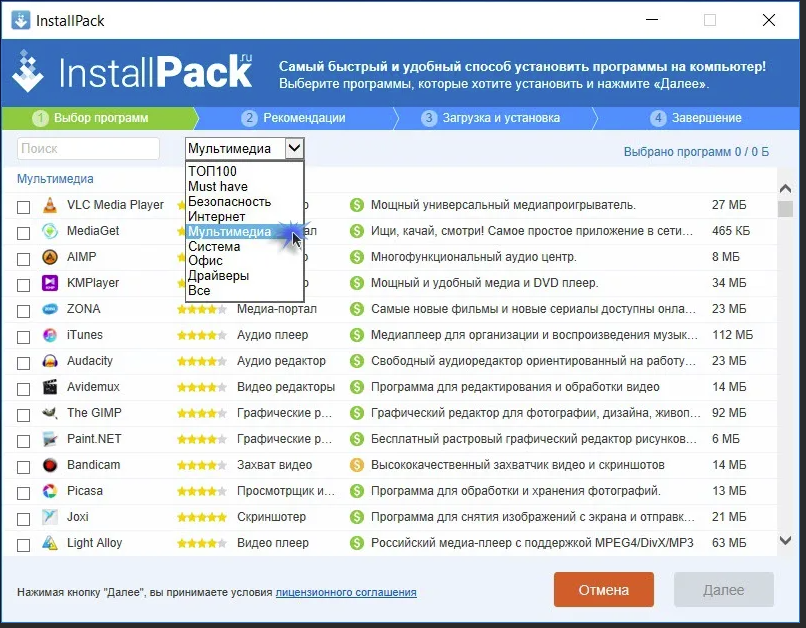The height and width of the screenshot is (628, 806).
Task: Go to step 2 Рекомендации
Action: 294,118
